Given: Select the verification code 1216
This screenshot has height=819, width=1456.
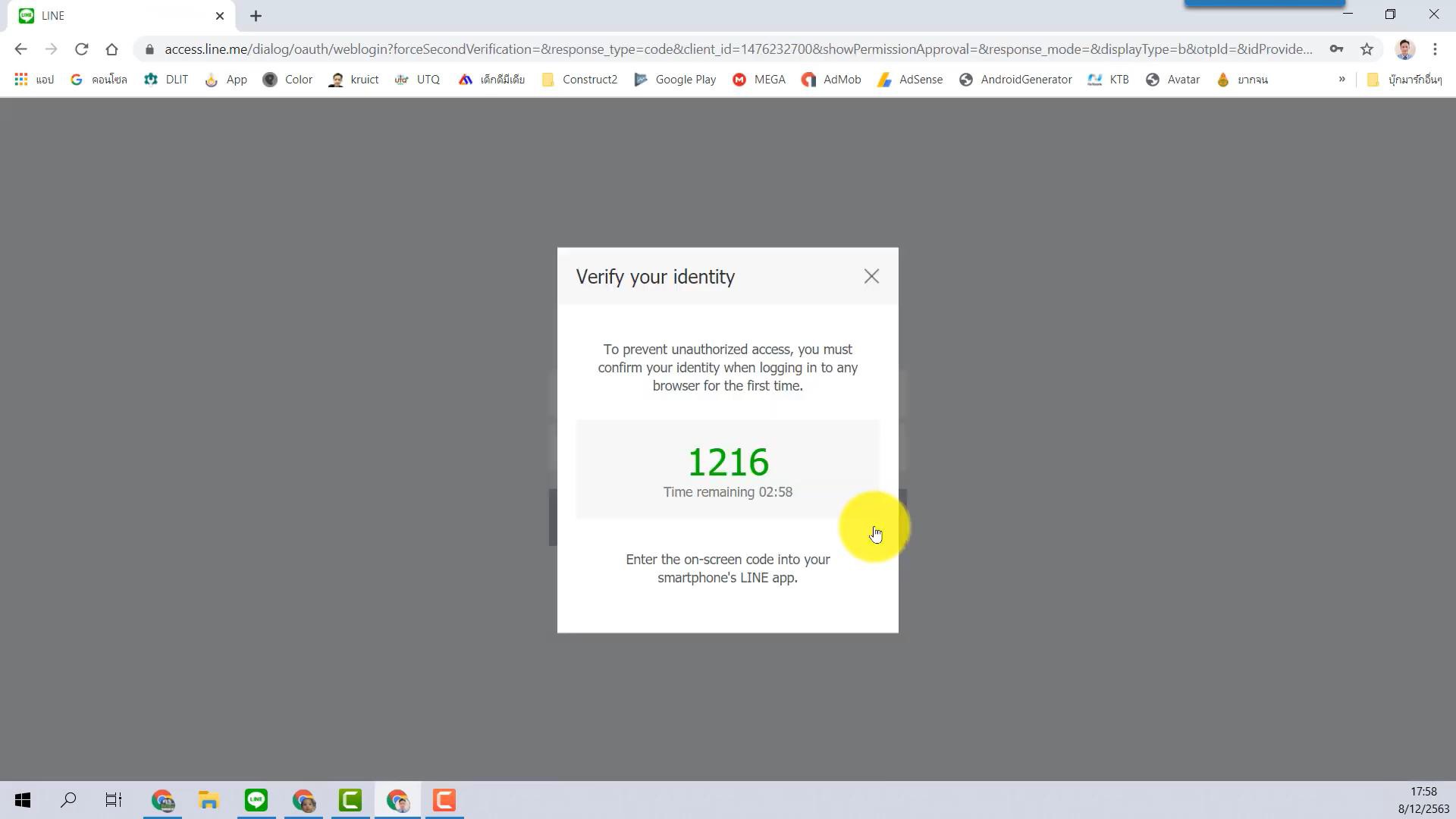Looking at the screenshot, I should (x=728, y=462).
